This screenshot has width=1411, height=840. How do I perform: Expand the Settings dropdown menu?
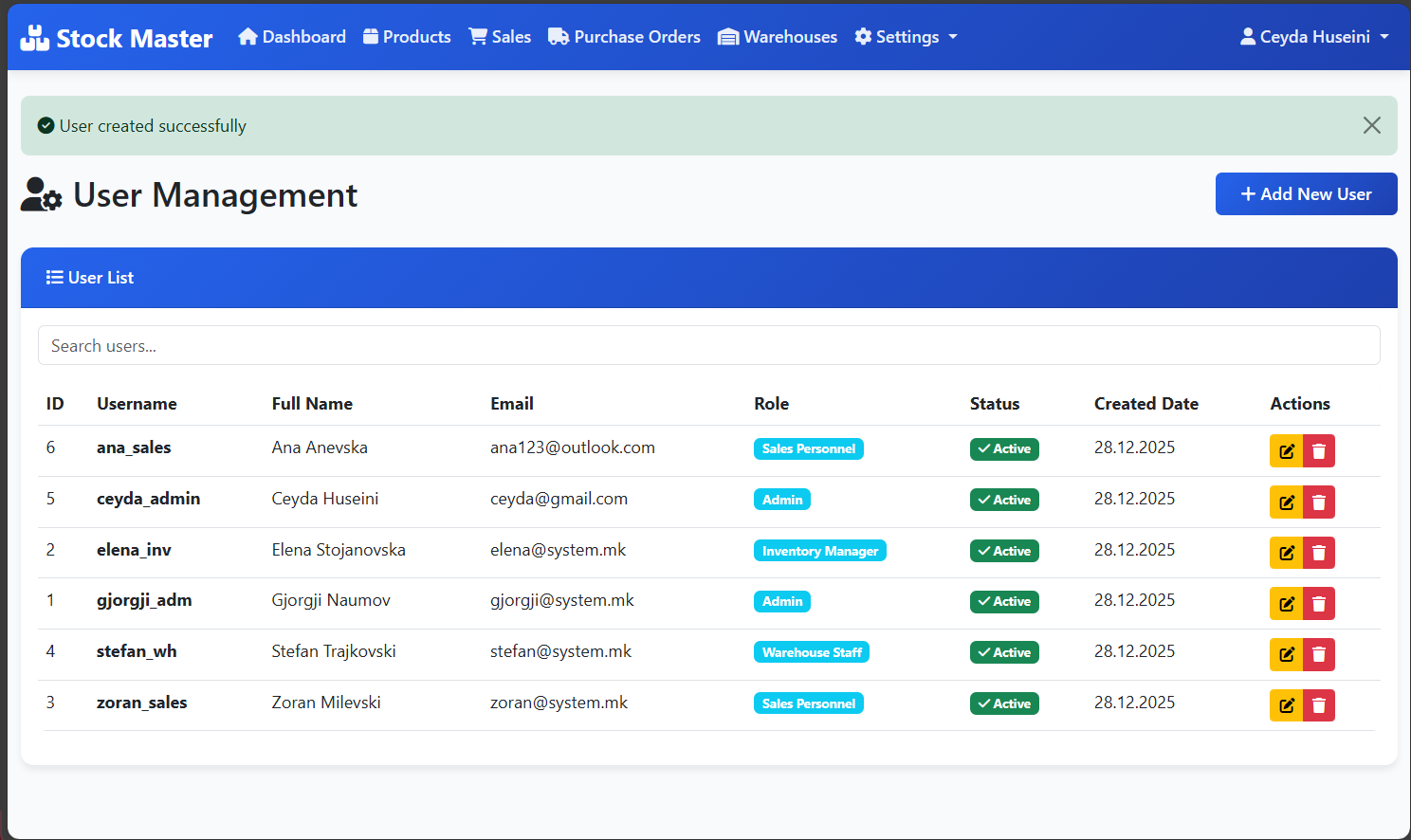coord(906,37)
